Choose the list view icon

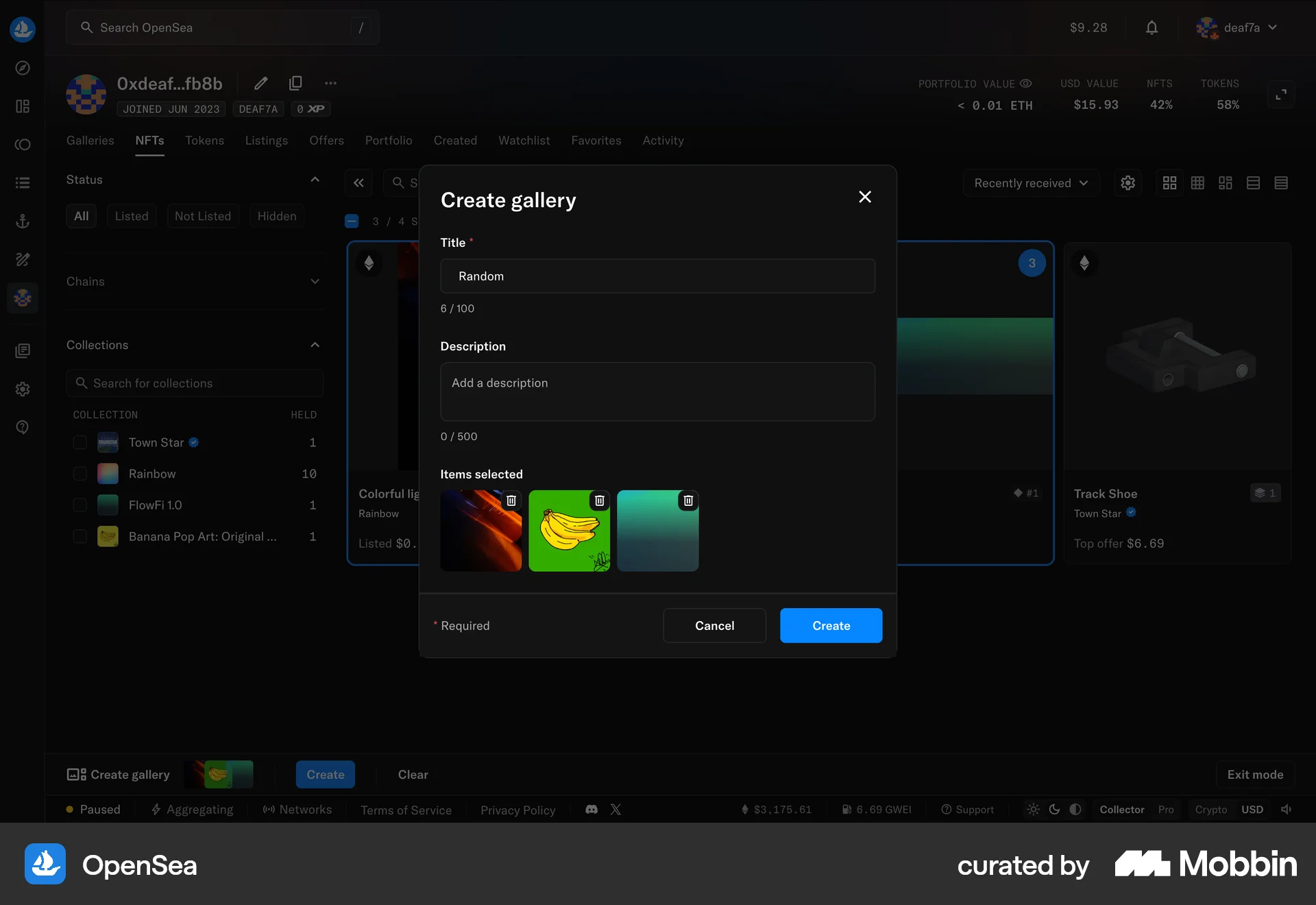1282,183
